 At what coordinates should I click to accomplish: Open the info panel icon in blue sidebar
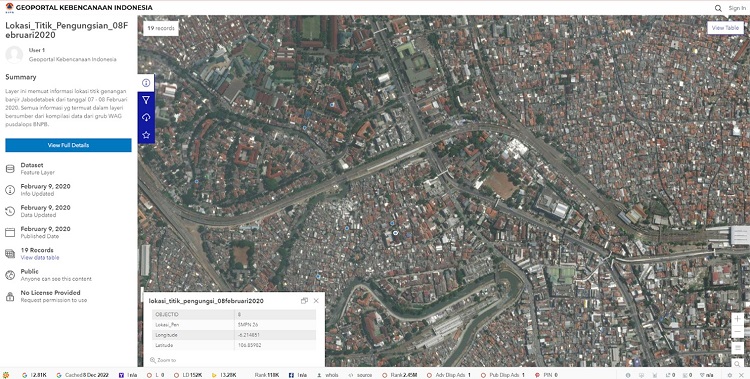tap(146, 83)
